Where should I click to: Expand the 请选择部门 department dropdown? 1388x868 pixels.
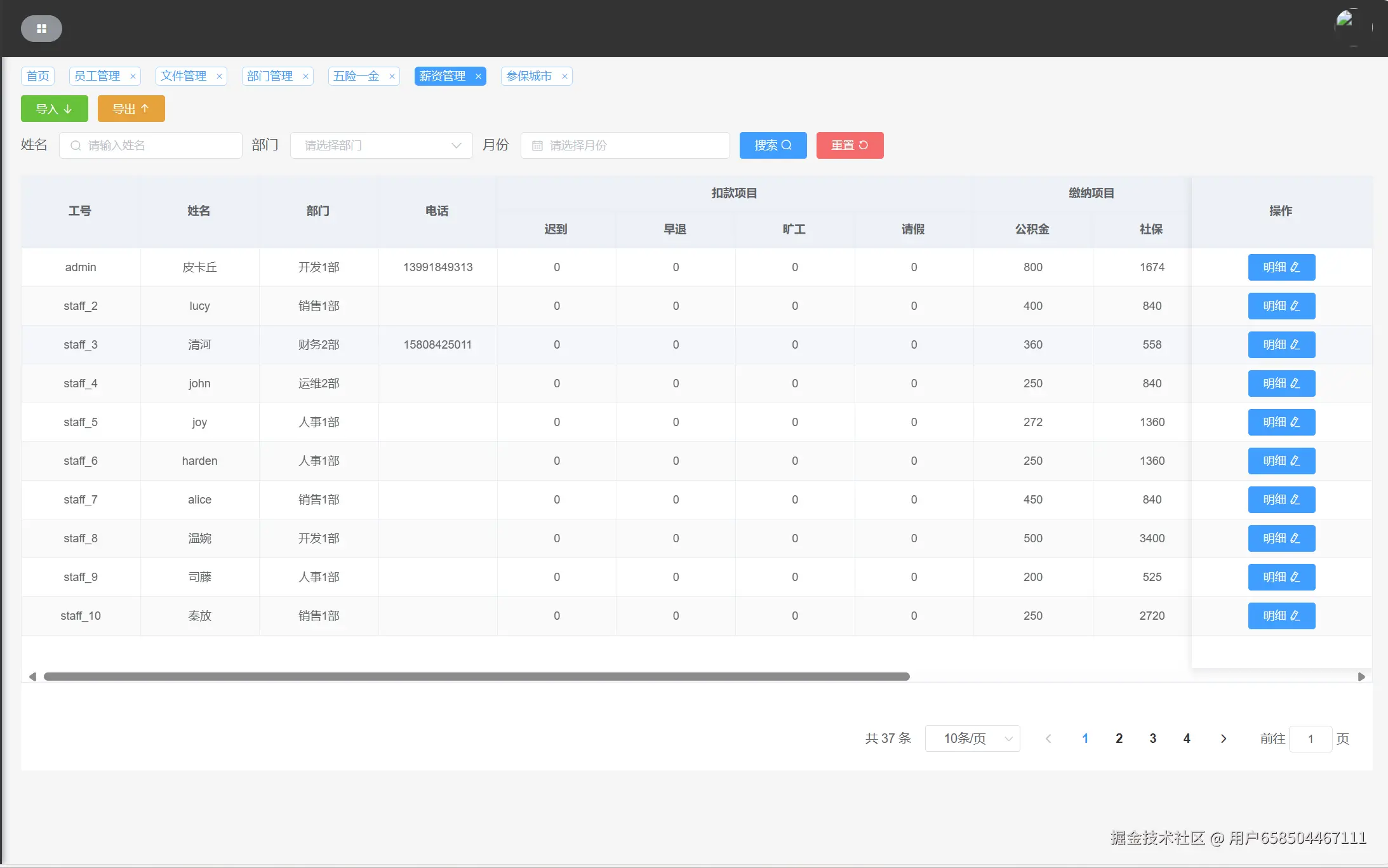381,145
